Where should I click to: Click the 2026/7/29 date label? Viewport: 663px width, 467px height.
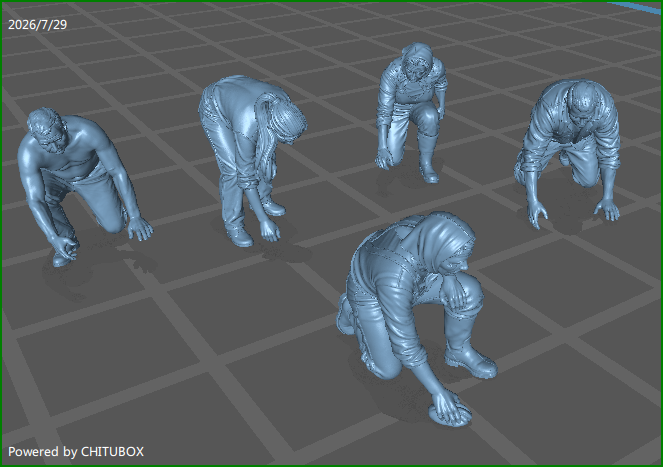[x=38, y=25]
